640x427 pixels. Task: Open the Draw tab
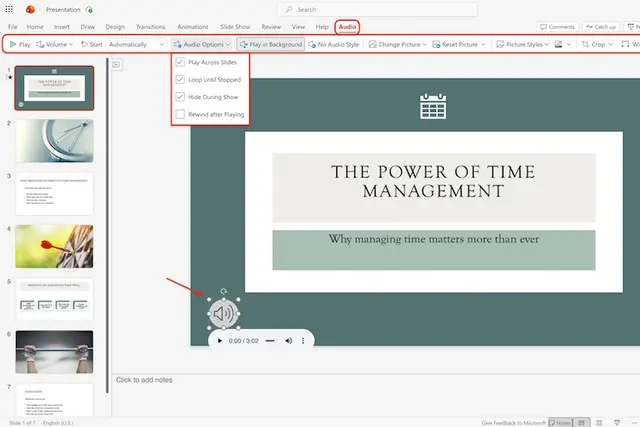[87, 27]
